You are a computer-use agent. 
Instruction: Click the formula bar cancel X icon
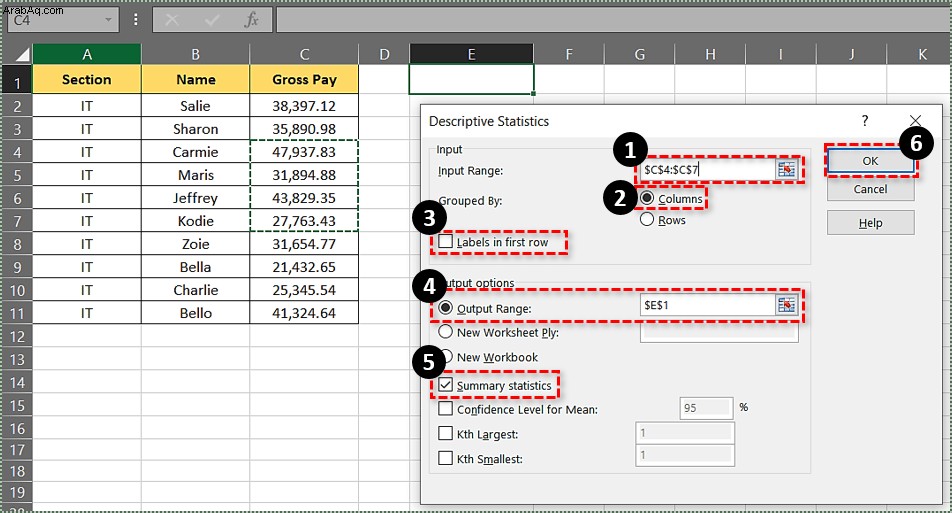[172, 21]
